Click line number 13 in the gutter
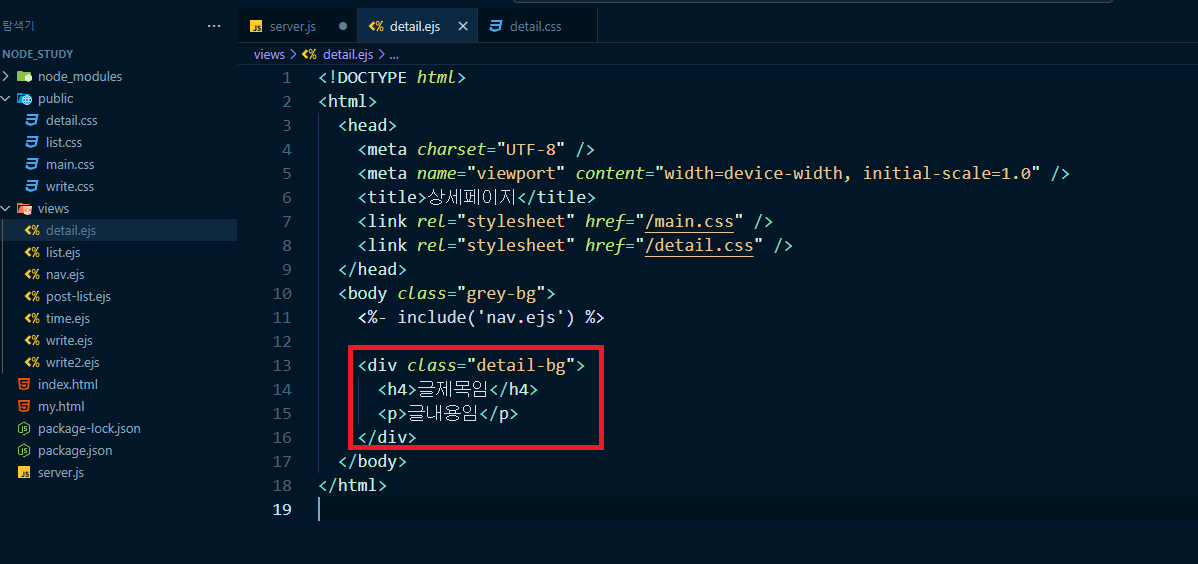This screenshot has width=1198, height=564. (x=282, y=365)
